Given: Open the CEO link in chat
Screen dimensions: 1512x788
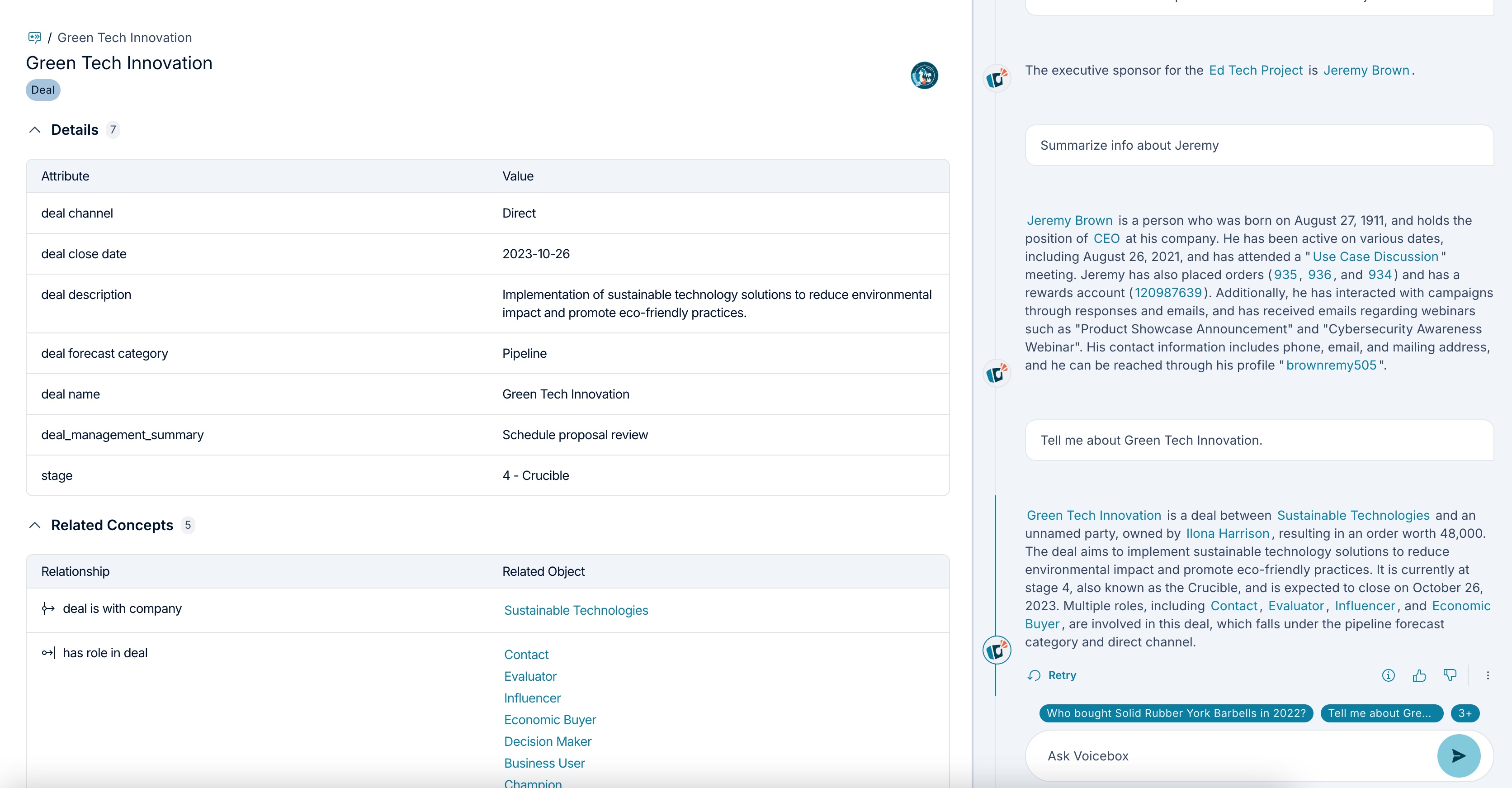Looking at the screenshot, I should (x=1106, y=238).
